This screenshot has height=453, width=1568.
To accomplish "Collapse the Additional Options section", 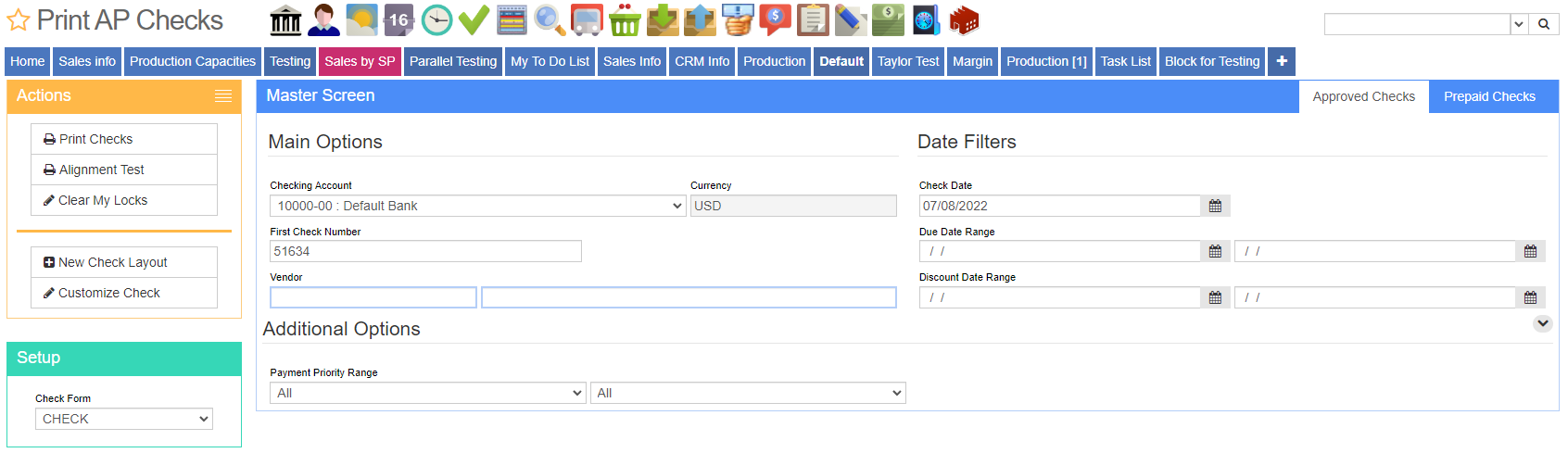I will coord(1542,323).
